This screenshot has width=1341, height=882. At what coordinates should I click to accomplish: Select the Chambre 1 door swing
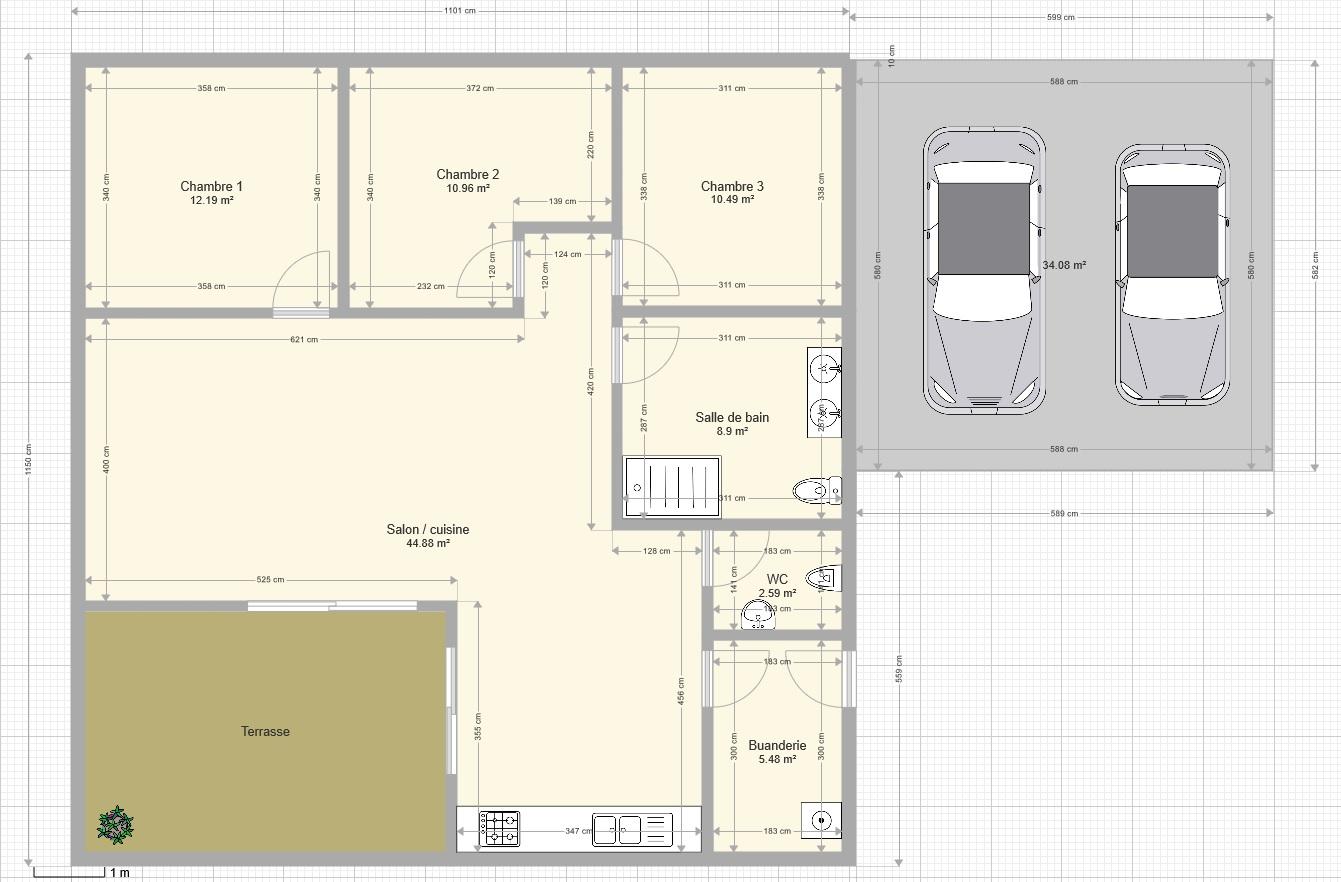pos(302,280)
